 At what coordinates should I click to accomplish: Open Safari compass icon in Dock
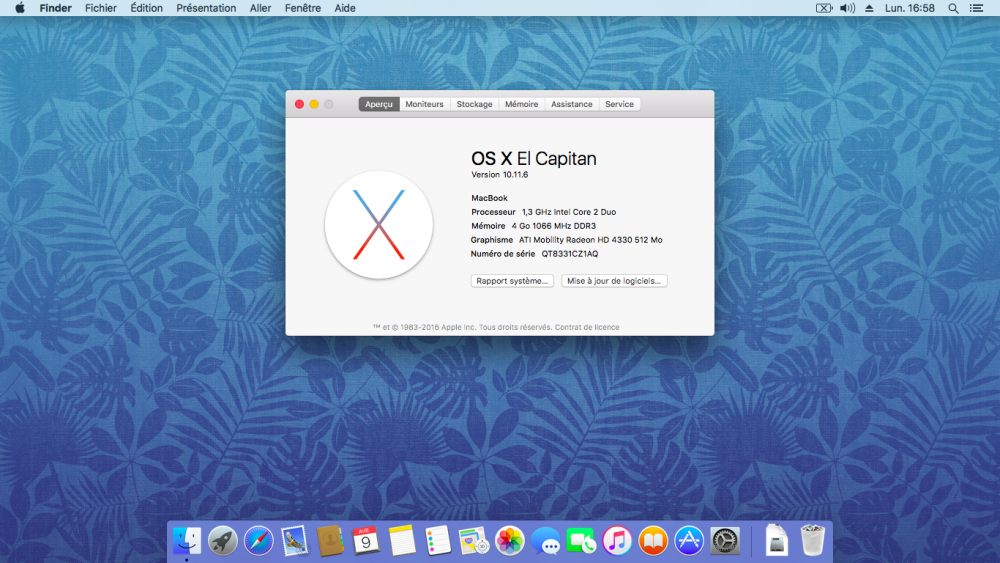258,541
